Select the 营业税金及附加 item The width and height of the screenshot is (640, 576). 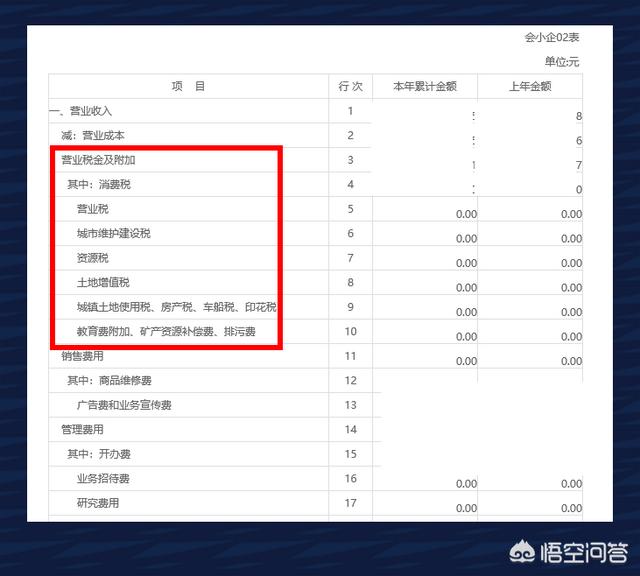[98, 160]
